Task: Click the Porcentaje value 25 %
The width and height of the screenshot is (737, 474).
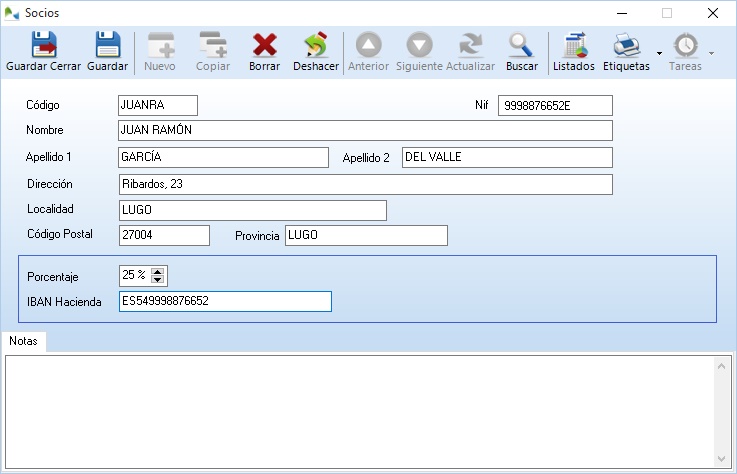Action: point(134,275)
